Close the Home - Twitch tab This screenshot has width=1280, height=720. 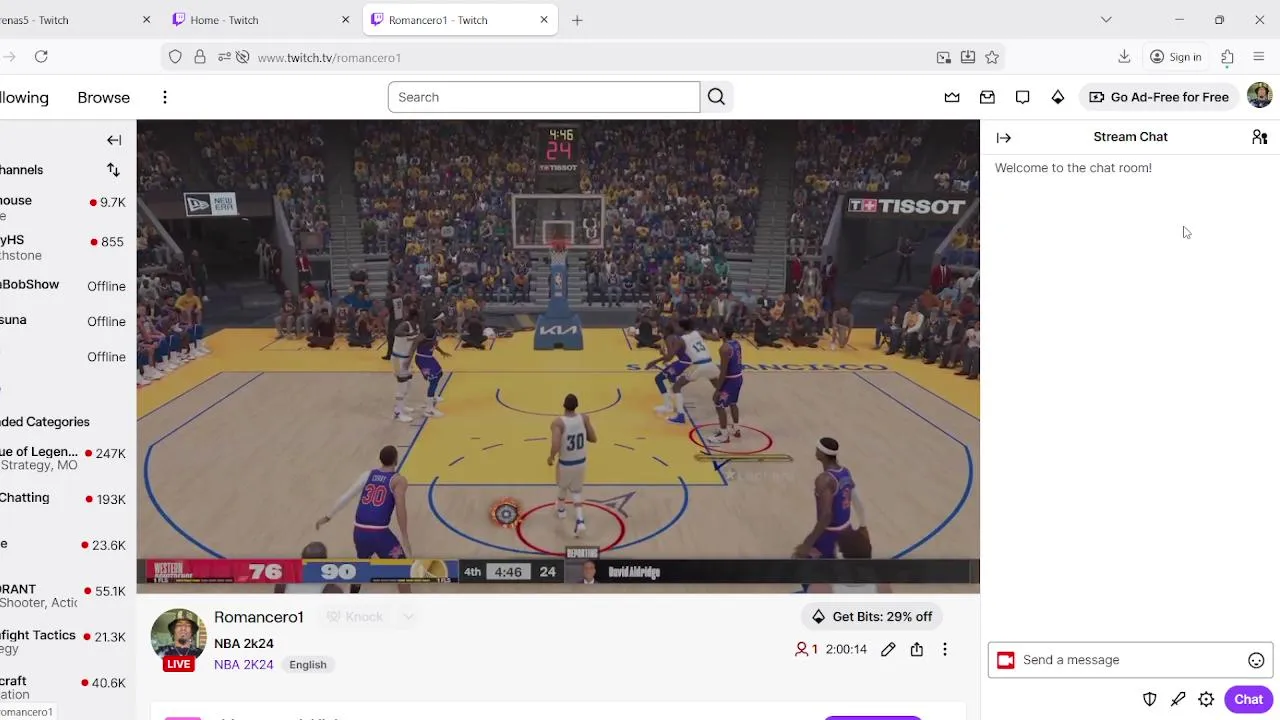[x=345, y=20]
